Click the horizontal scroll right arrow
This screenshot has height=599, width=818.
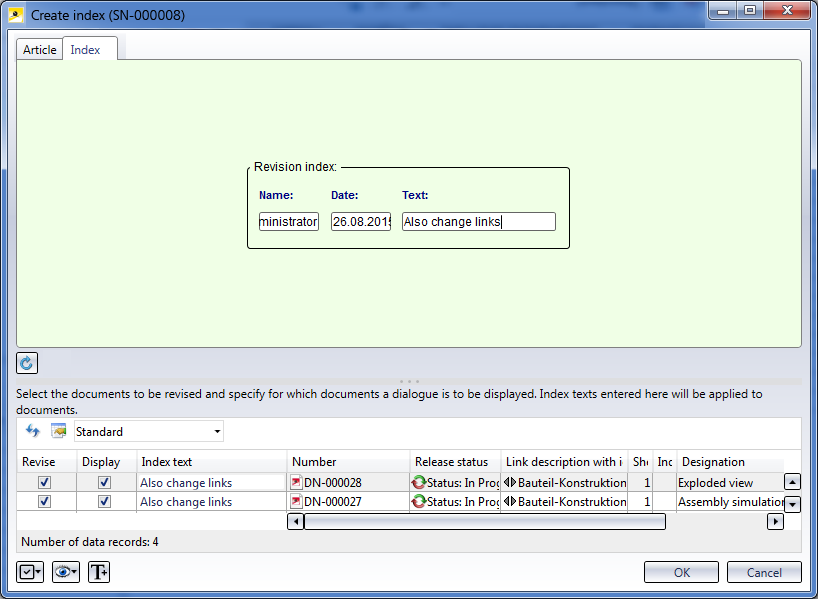(x=775, y=521)
